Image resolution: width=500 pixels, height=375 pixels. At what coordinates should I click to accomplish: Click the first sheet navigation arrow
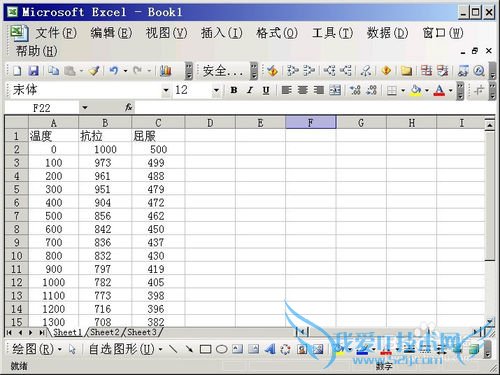click(9, 332)
